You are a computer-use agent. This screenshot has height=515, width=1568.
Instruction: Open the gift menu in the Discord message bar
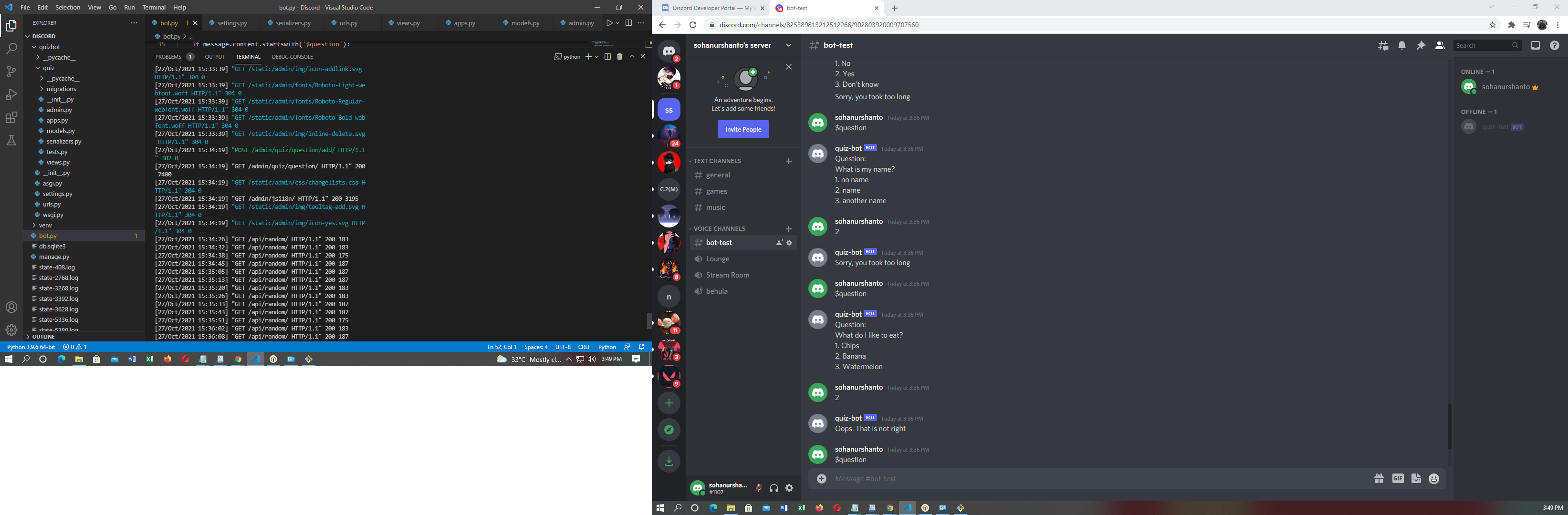(x=1378, y=478)
